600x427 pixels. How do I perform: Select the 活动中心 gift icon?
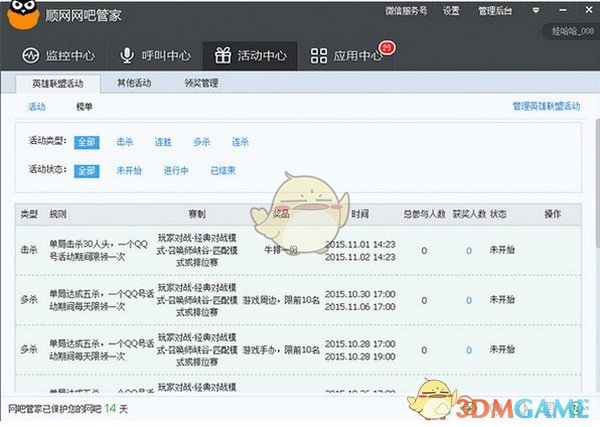point(223,56)
